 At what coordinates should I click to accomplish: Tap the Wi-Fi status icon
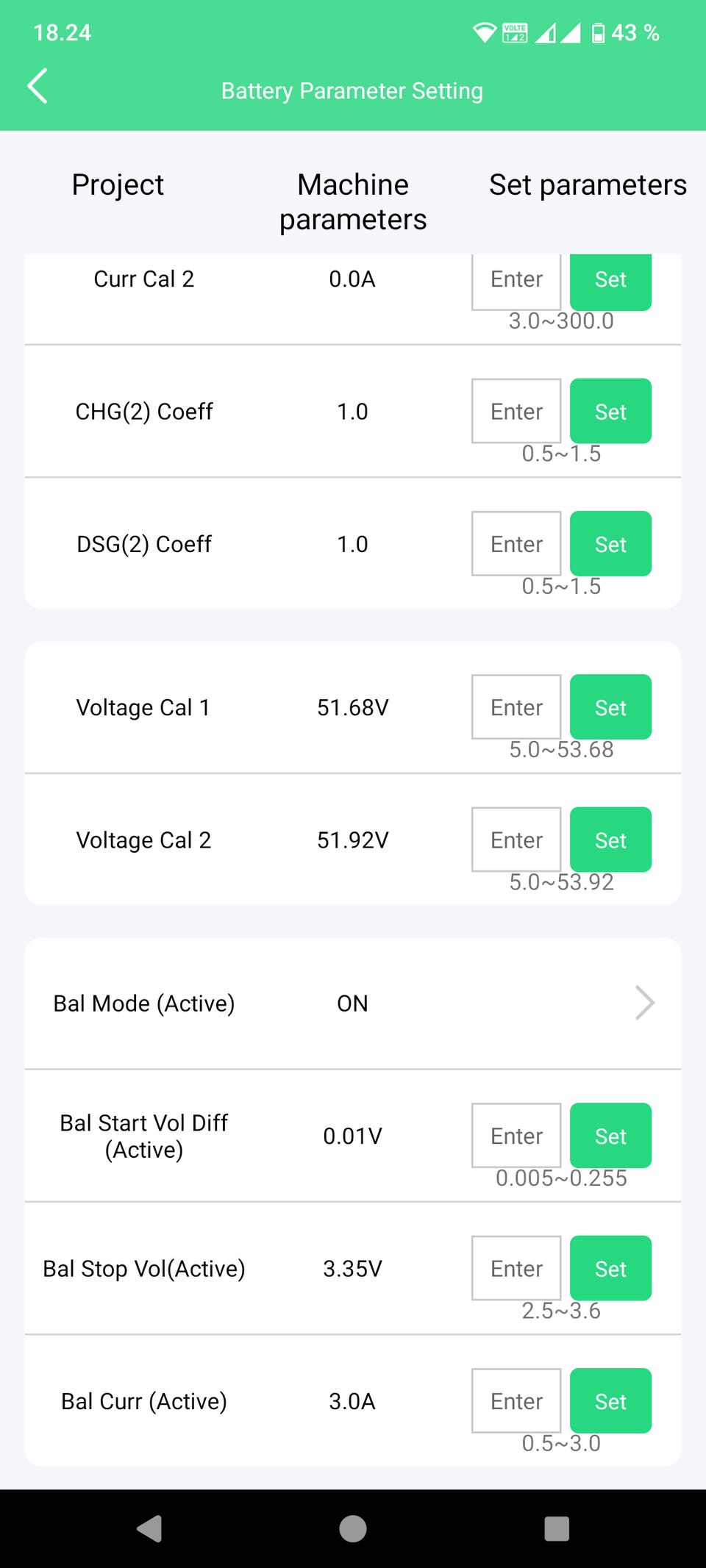[x=485, y=33]
